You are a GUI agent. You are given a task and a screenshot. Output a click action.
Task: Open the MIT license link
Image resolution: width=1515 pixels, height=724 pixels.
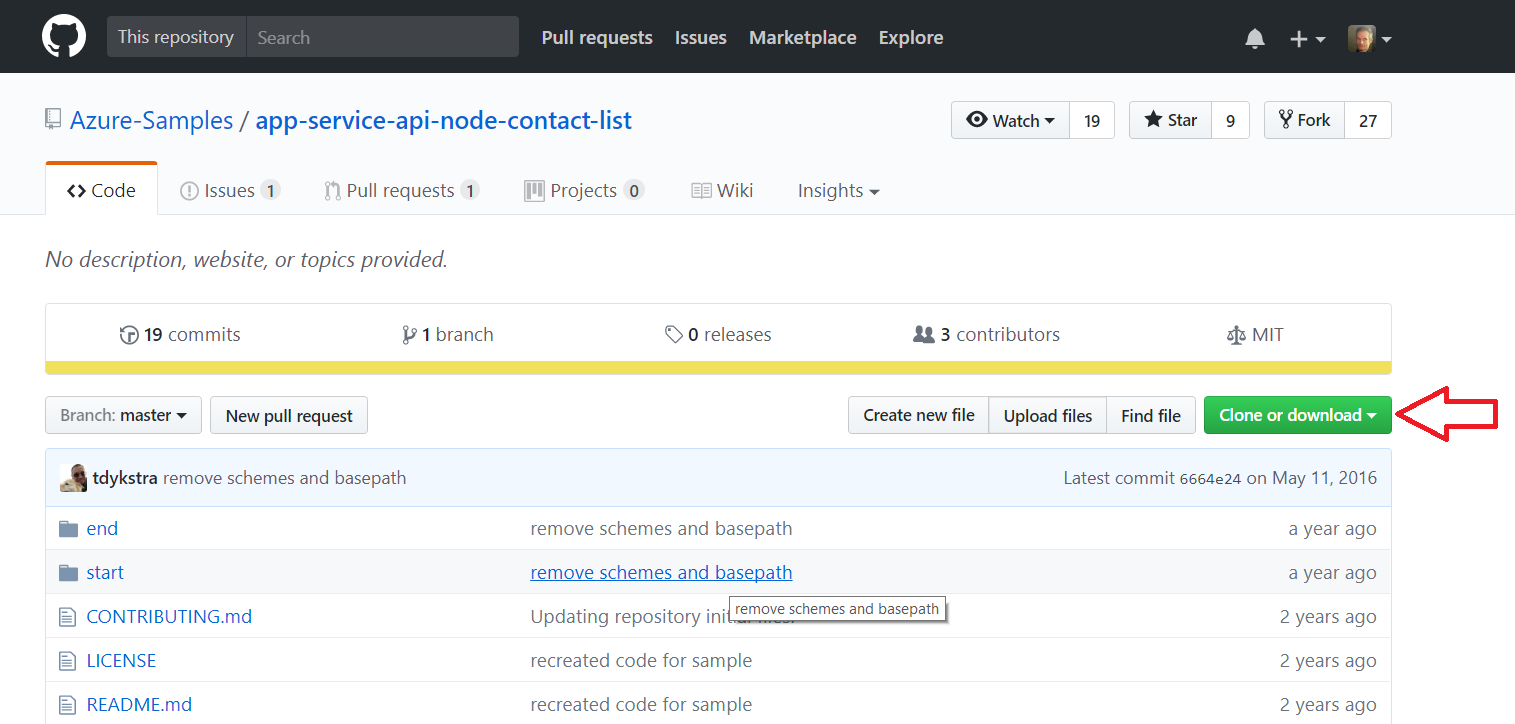[x=1255, y=334]
